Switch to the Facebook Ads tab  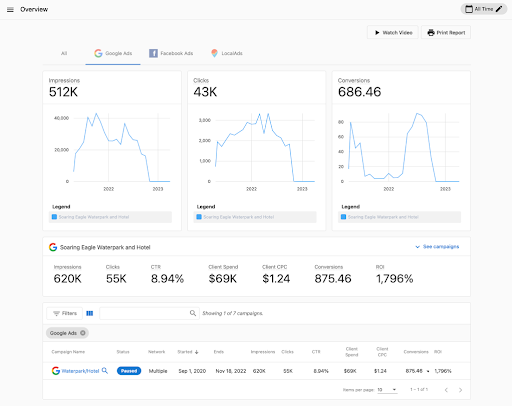[171, 53]
